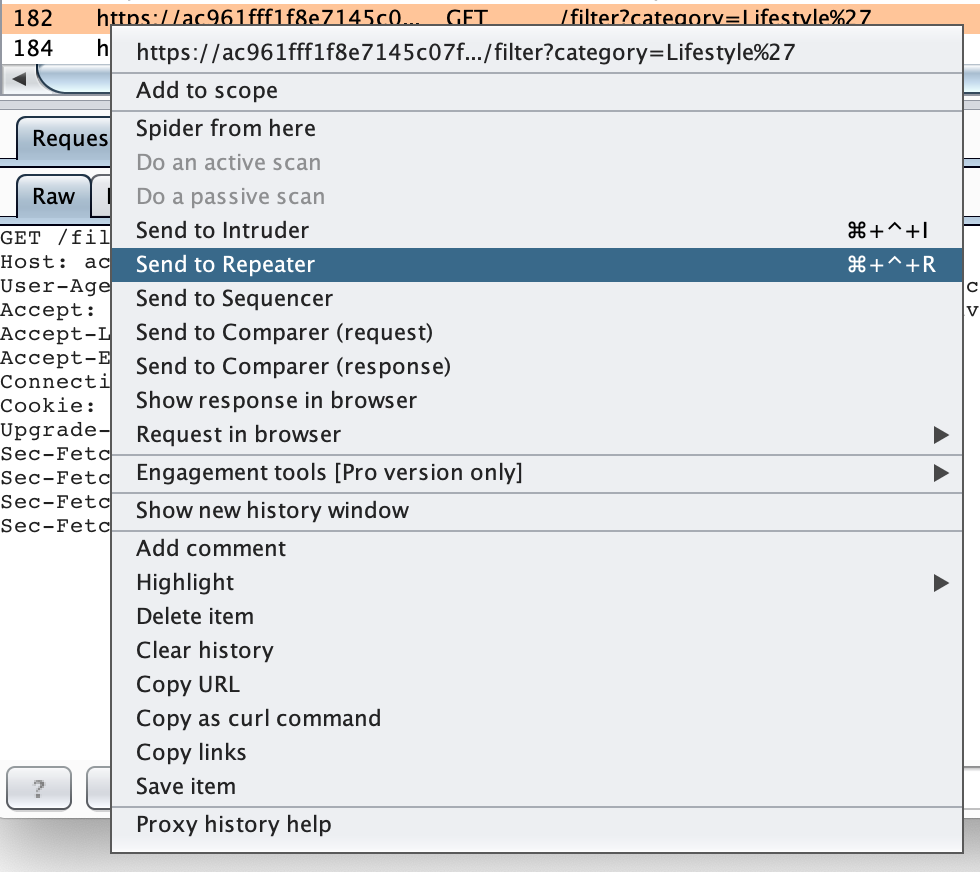Choose Add to scope from context menu
The image size is (980, 872).
[536, 91]
